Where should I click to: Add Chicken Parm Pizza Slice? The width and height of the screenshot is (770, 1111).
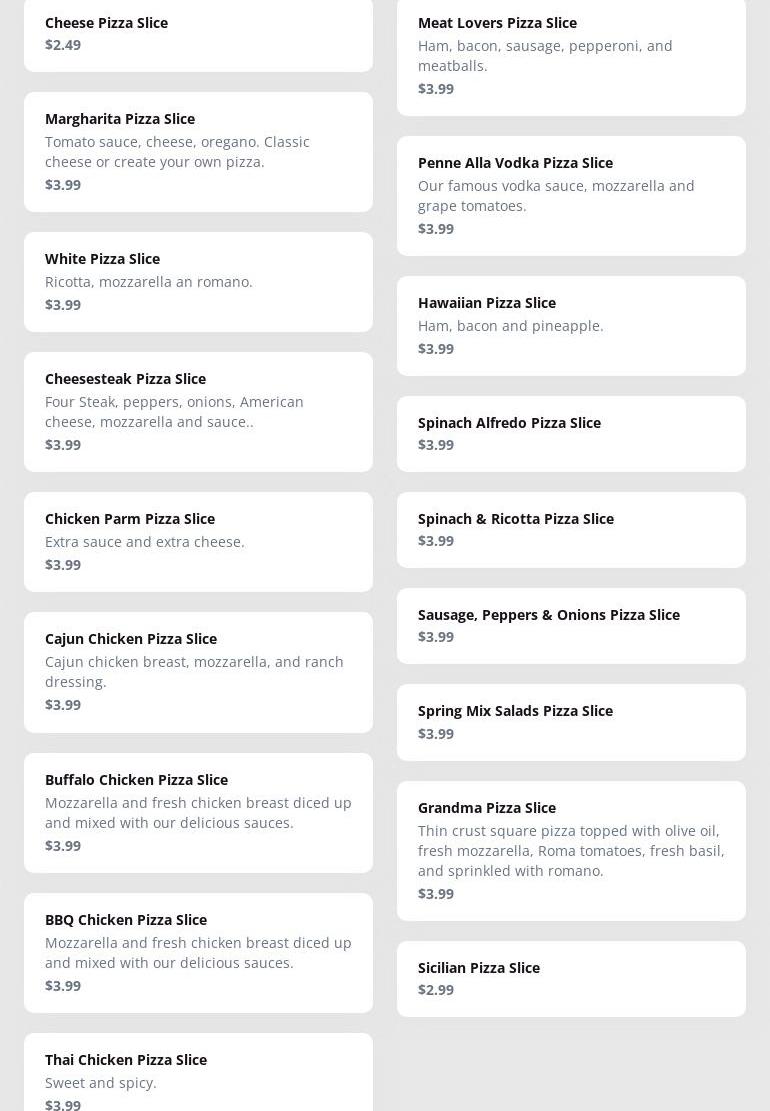coord(198,541)
